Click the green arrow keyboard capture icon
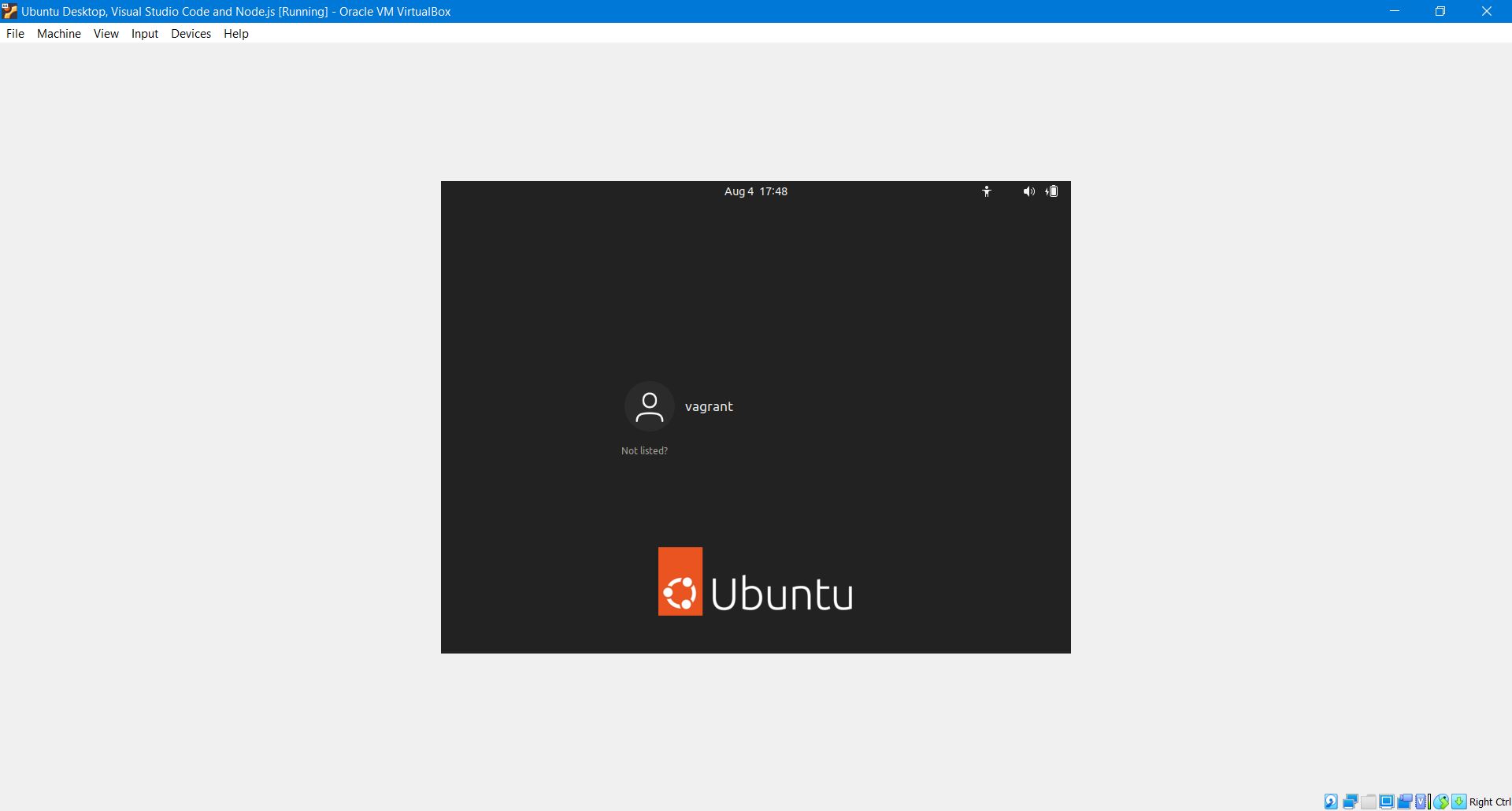 (x=1458, y=802)
